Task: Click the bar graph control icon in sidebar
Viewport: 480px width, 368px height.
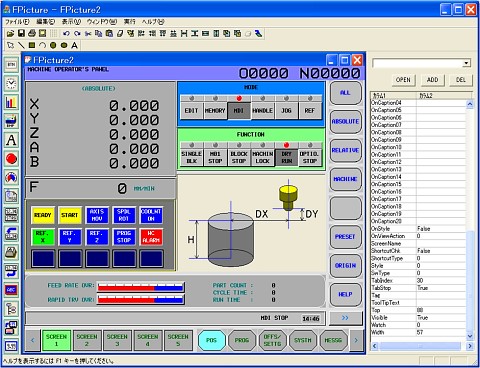Action: point(11,102)
